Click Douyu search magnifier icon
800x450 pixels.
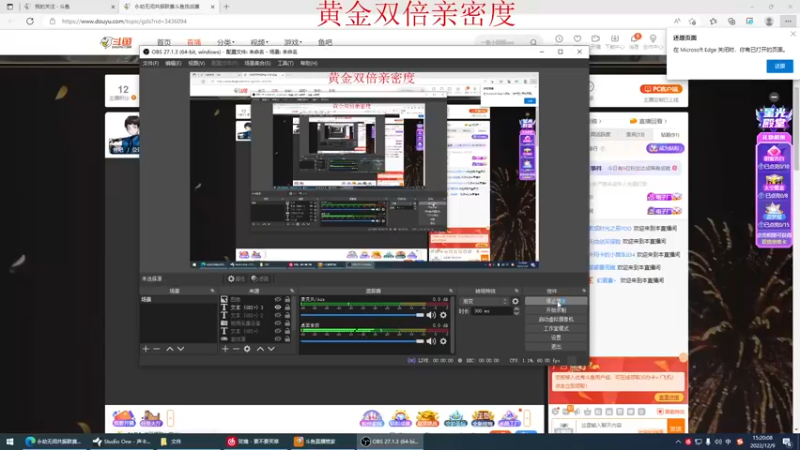533,42
